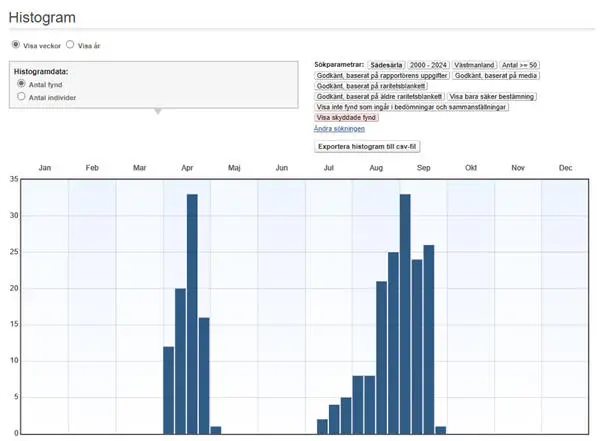Select 'Antal individer' radio option
The image size is (603, 441).
[x=22, y=97]
